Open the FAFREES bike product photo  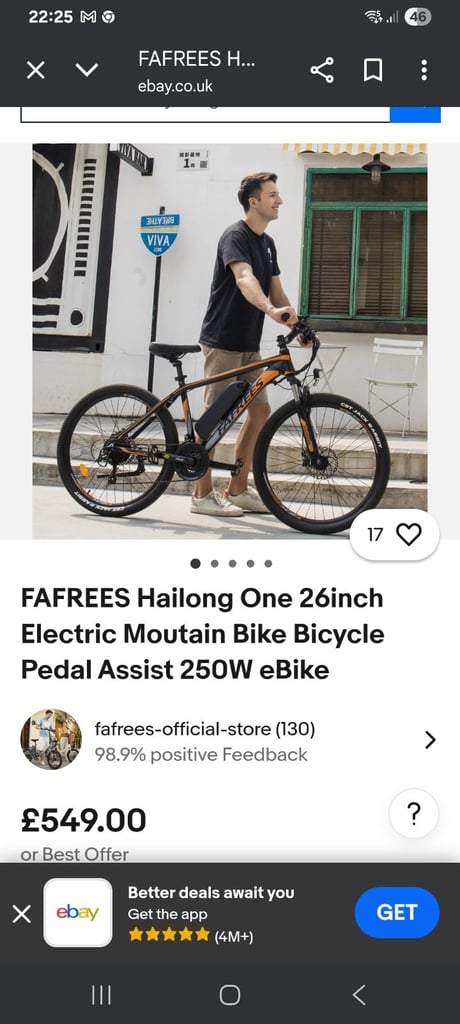click(230, 341)
